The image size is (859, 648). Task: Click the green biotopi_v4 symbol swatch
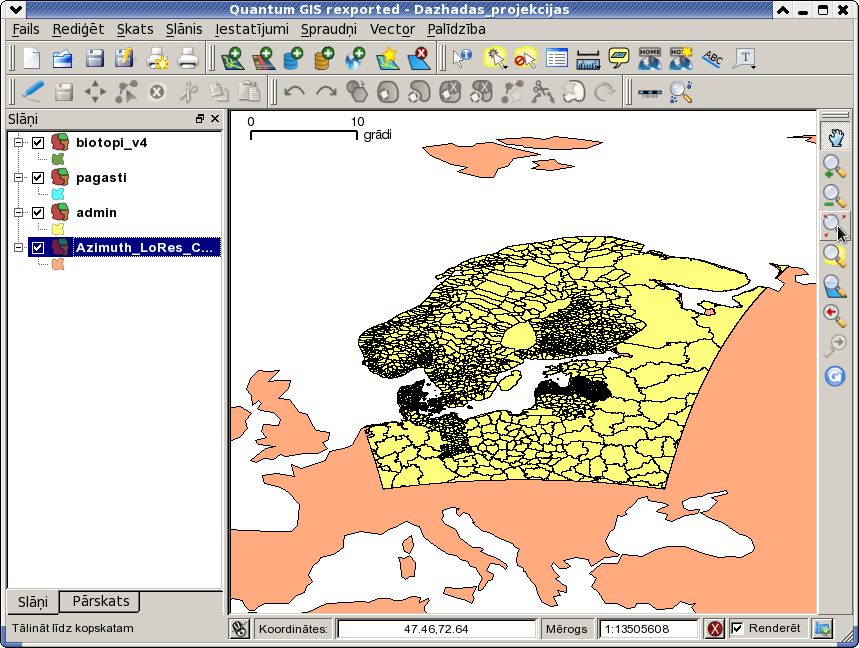58,159
